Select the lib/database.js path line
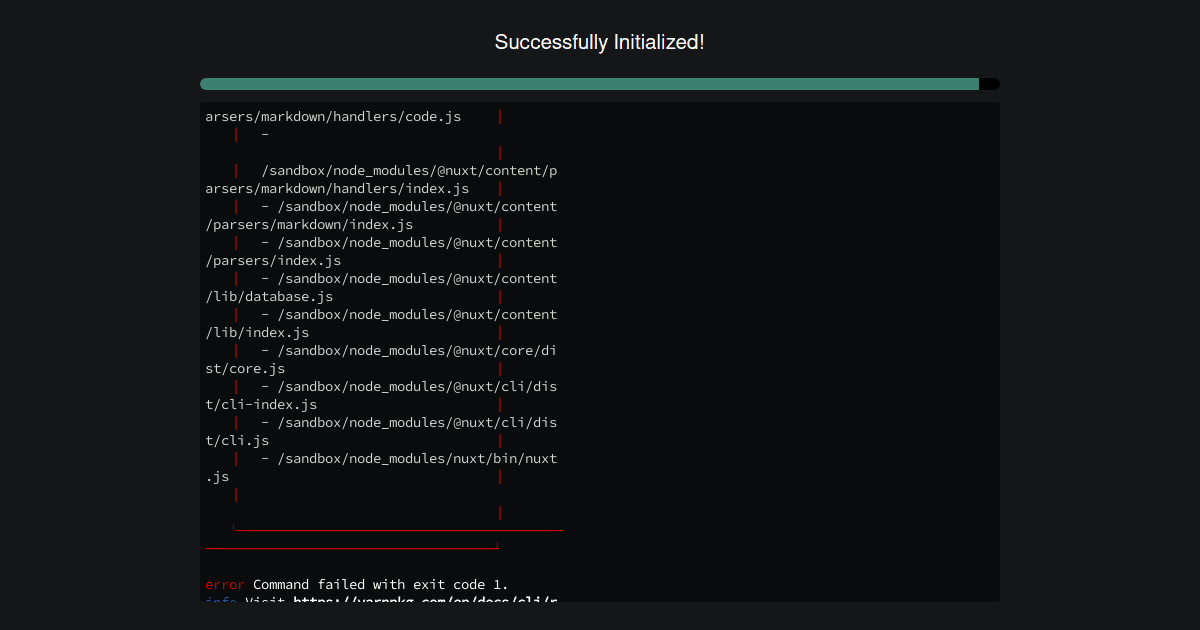1200x630 pixels. coord(380,287)
